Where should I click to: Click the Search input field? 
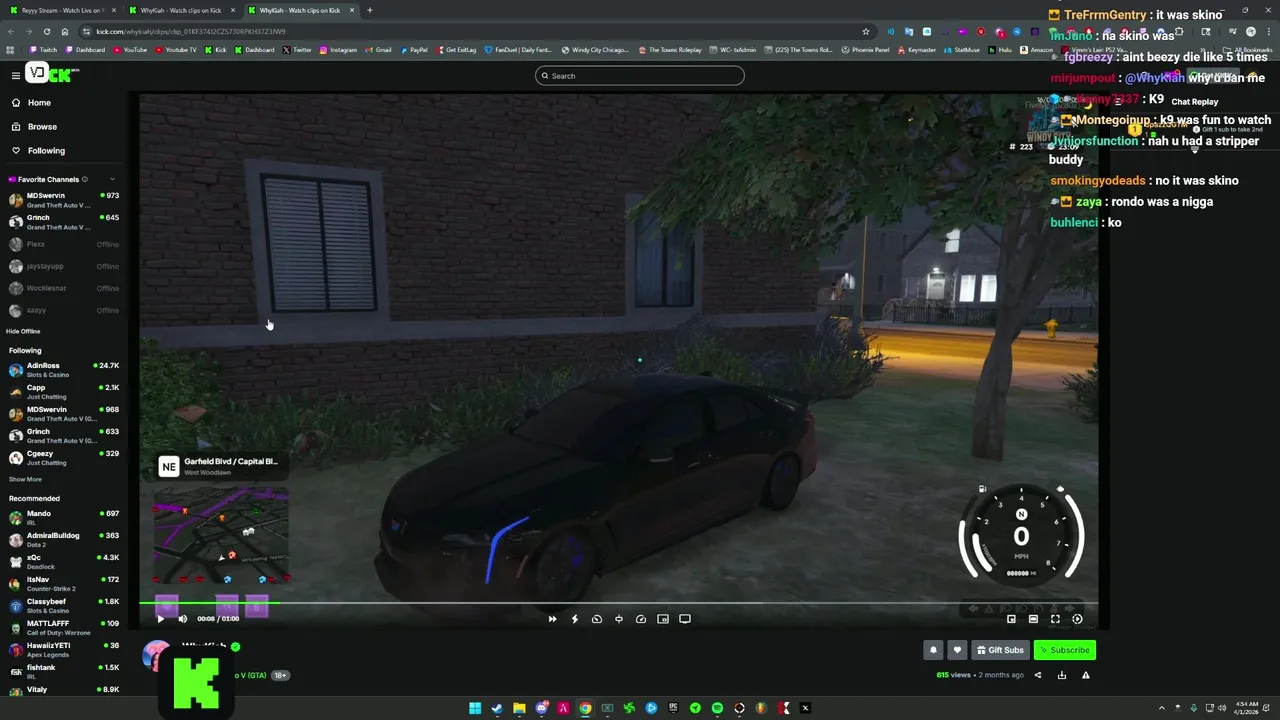640,76
